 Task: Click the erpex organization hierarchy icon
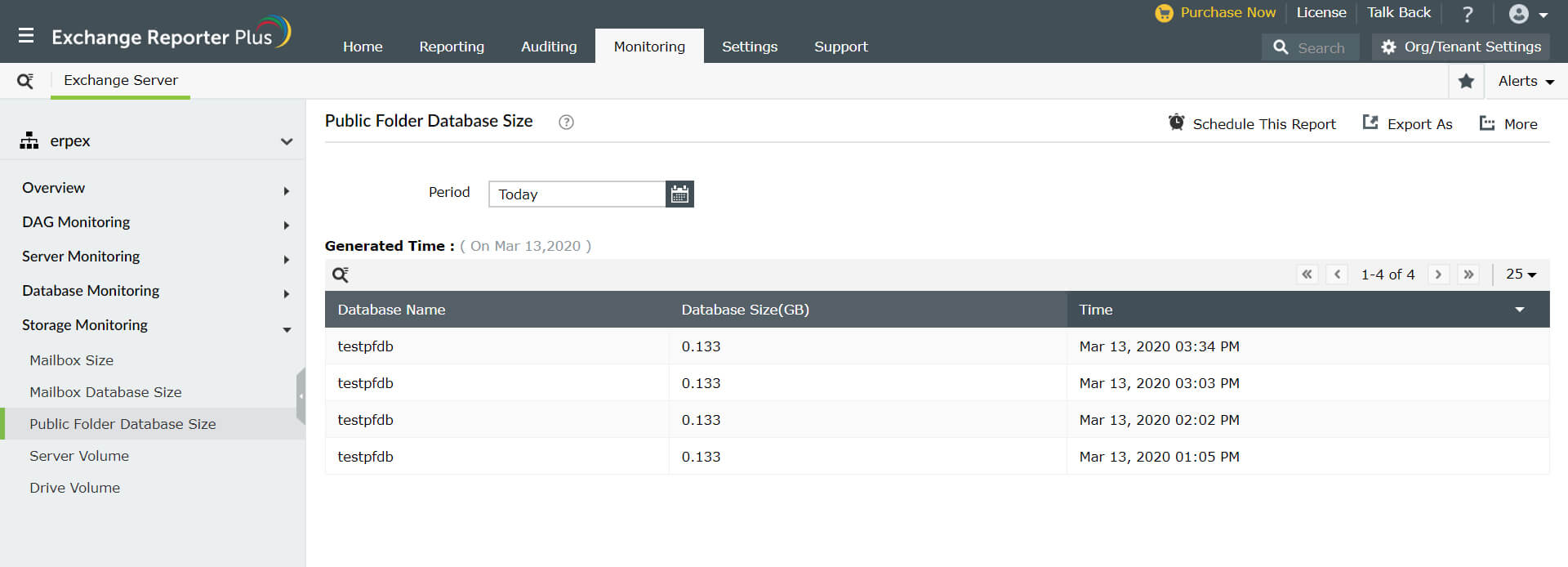29,141
